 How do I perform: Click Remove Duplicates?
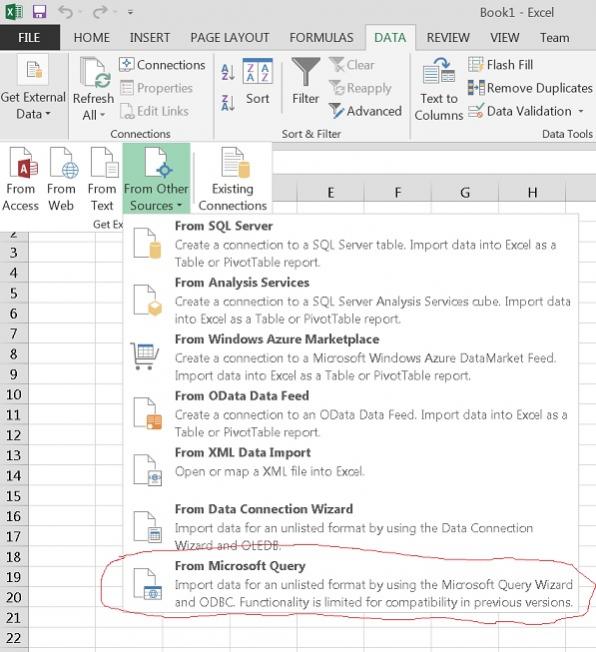(x=530, y=88)
